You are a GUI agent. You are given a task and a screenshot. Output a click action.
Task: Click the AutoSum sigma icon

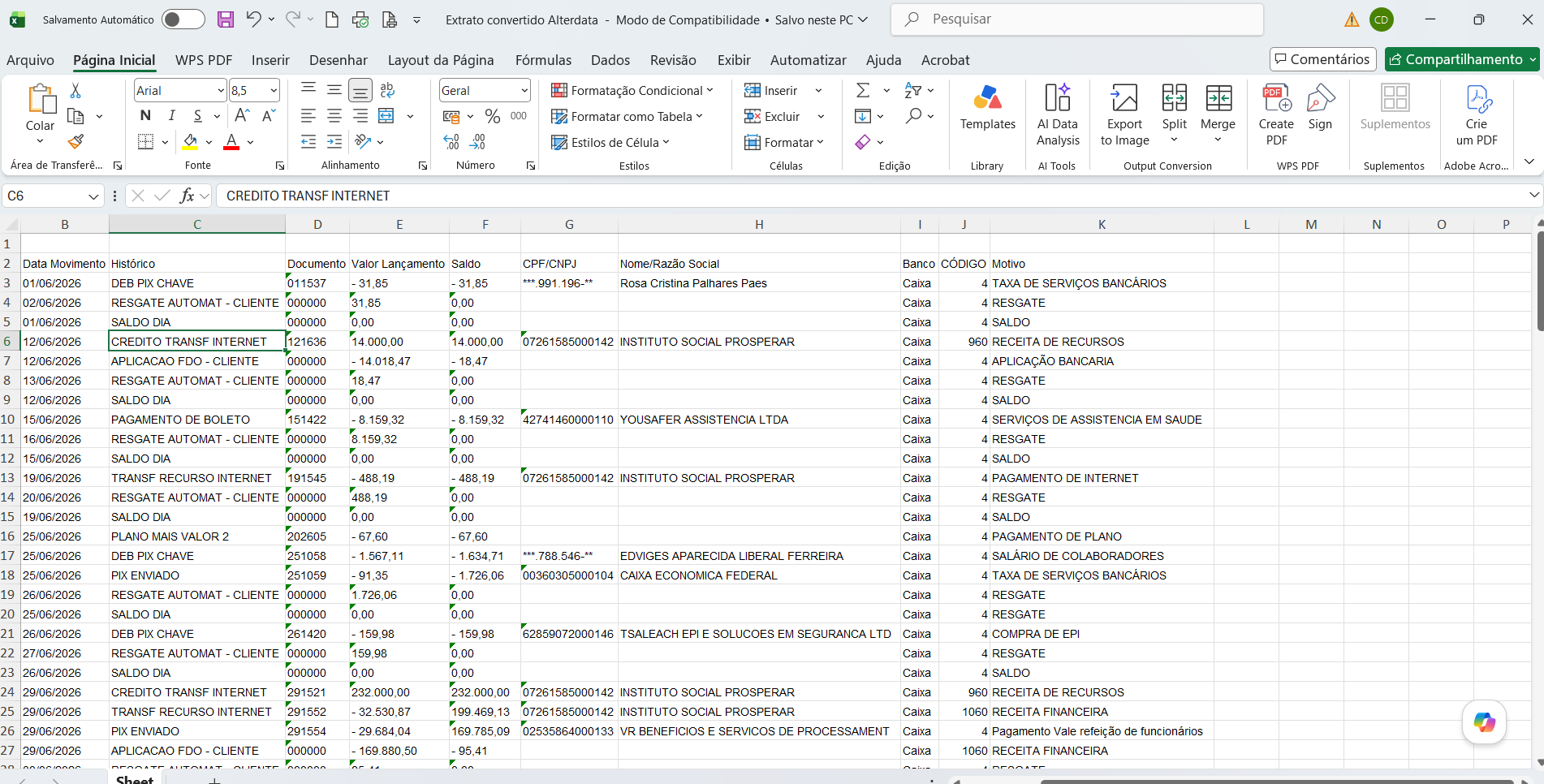click(863, 90)
